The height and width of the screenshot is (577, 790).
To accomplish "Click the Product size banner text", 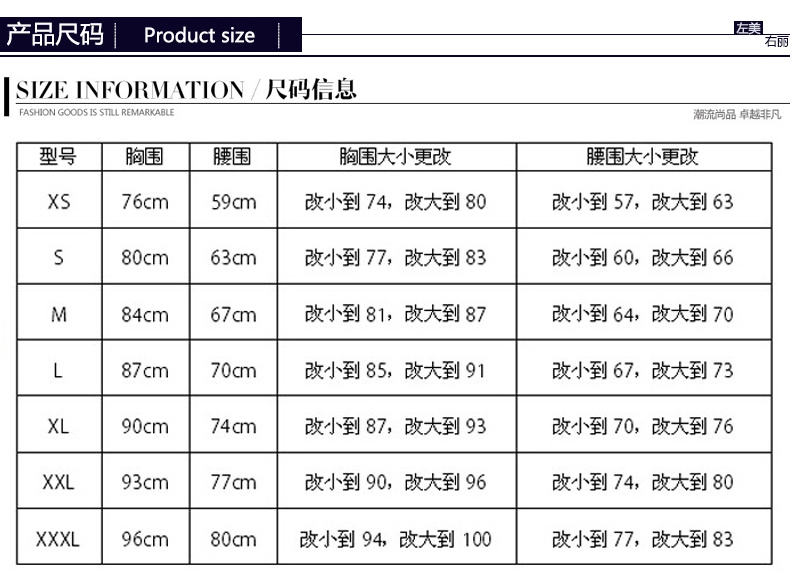I will click(x=199, y=36).
